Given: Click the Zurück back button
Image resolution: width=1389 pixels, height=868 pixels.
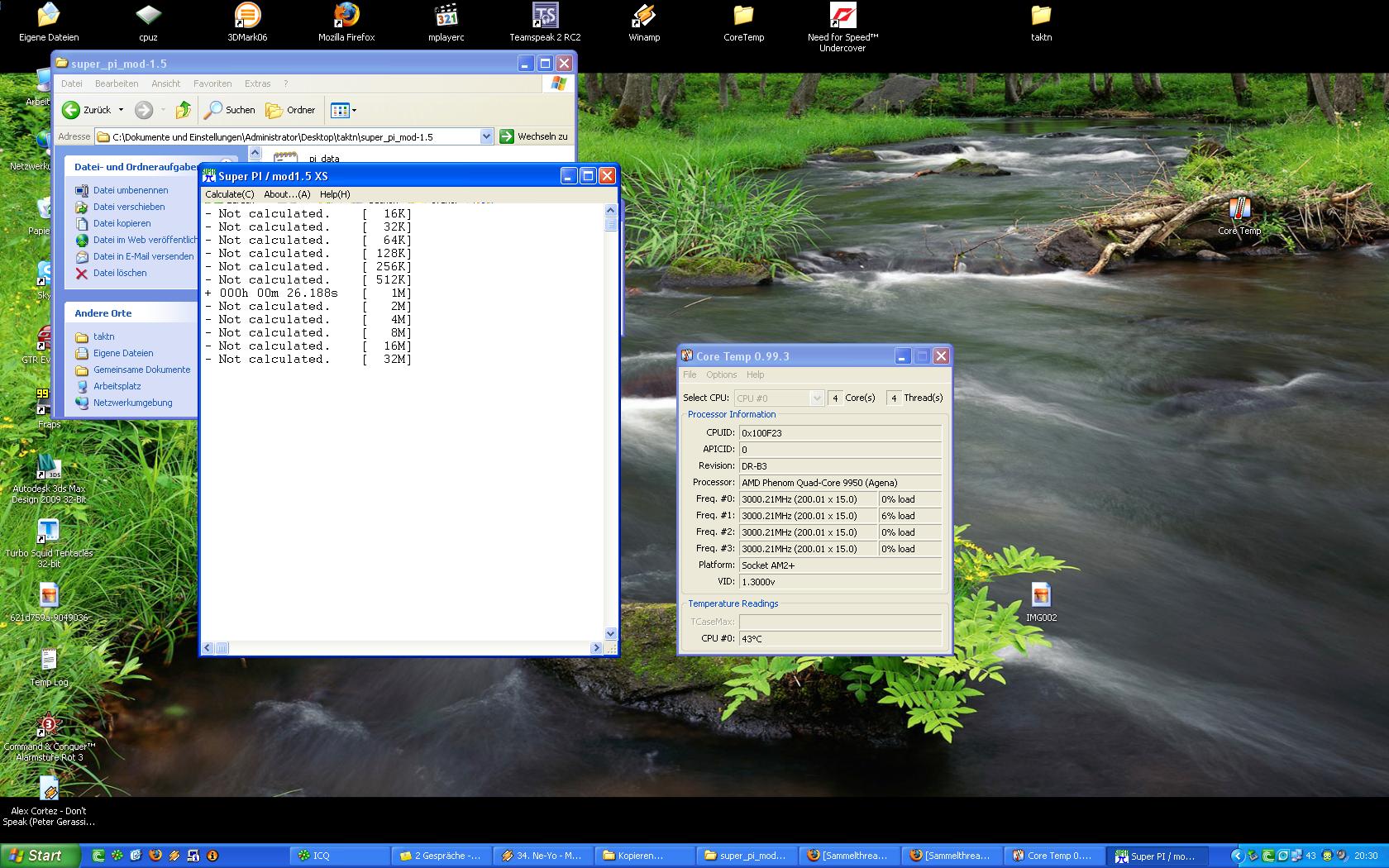Looking at the screenshot, I should pos(88,110).
